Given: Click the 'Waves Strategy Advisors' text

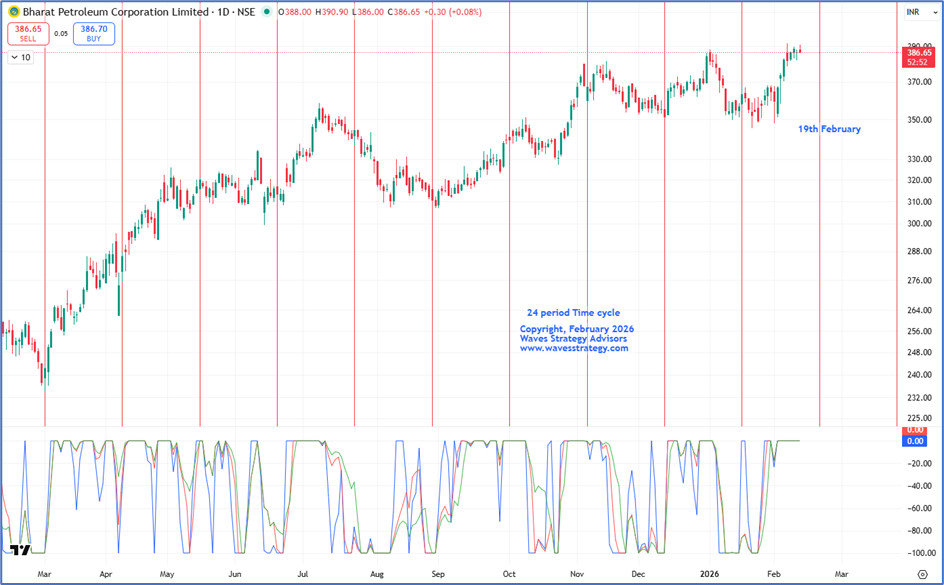Looking at the screenshot, I should click(x=573, y=338).
